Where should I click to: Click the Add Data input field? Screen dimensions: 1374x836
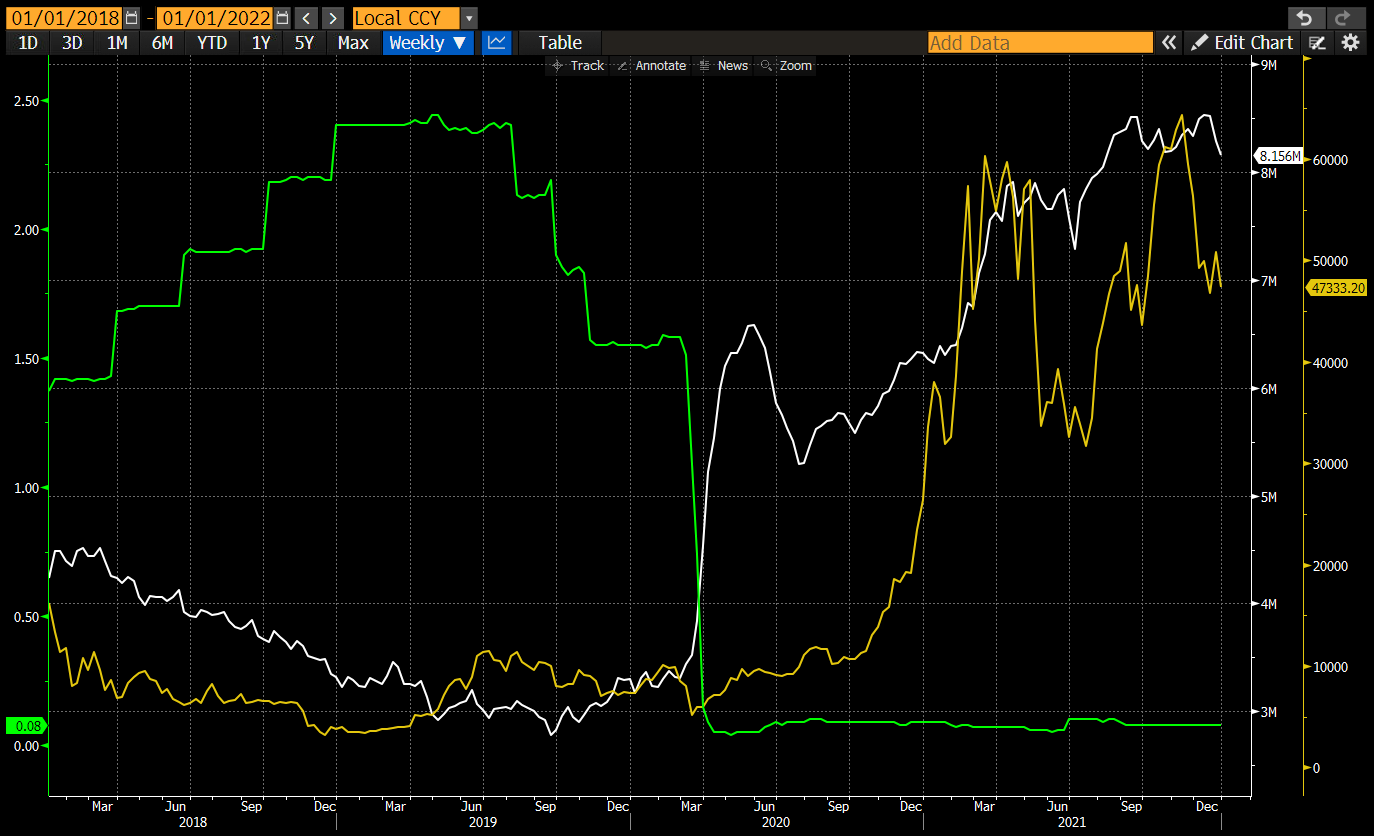[x=1040, y=42]
